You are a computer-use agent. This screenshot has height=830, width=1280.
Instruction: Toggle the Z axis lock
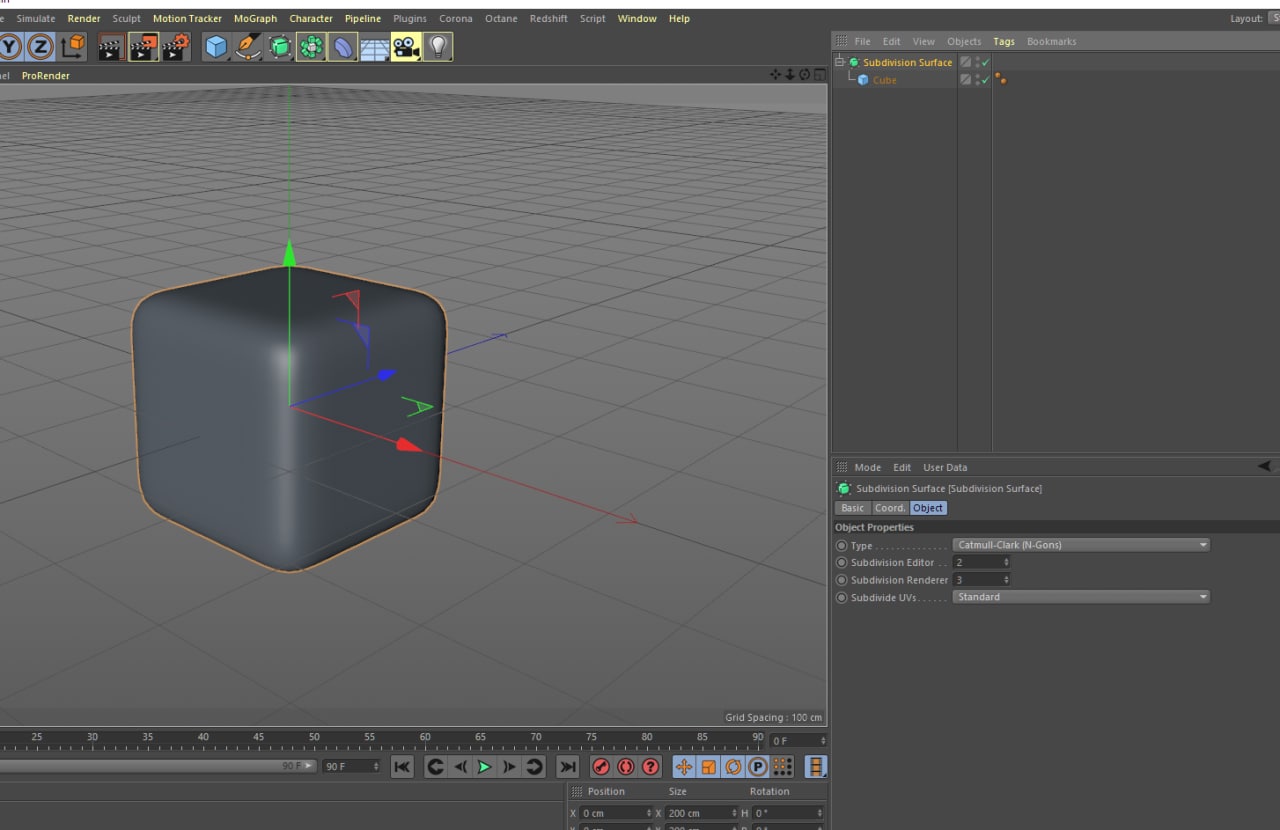coord(40,47)
